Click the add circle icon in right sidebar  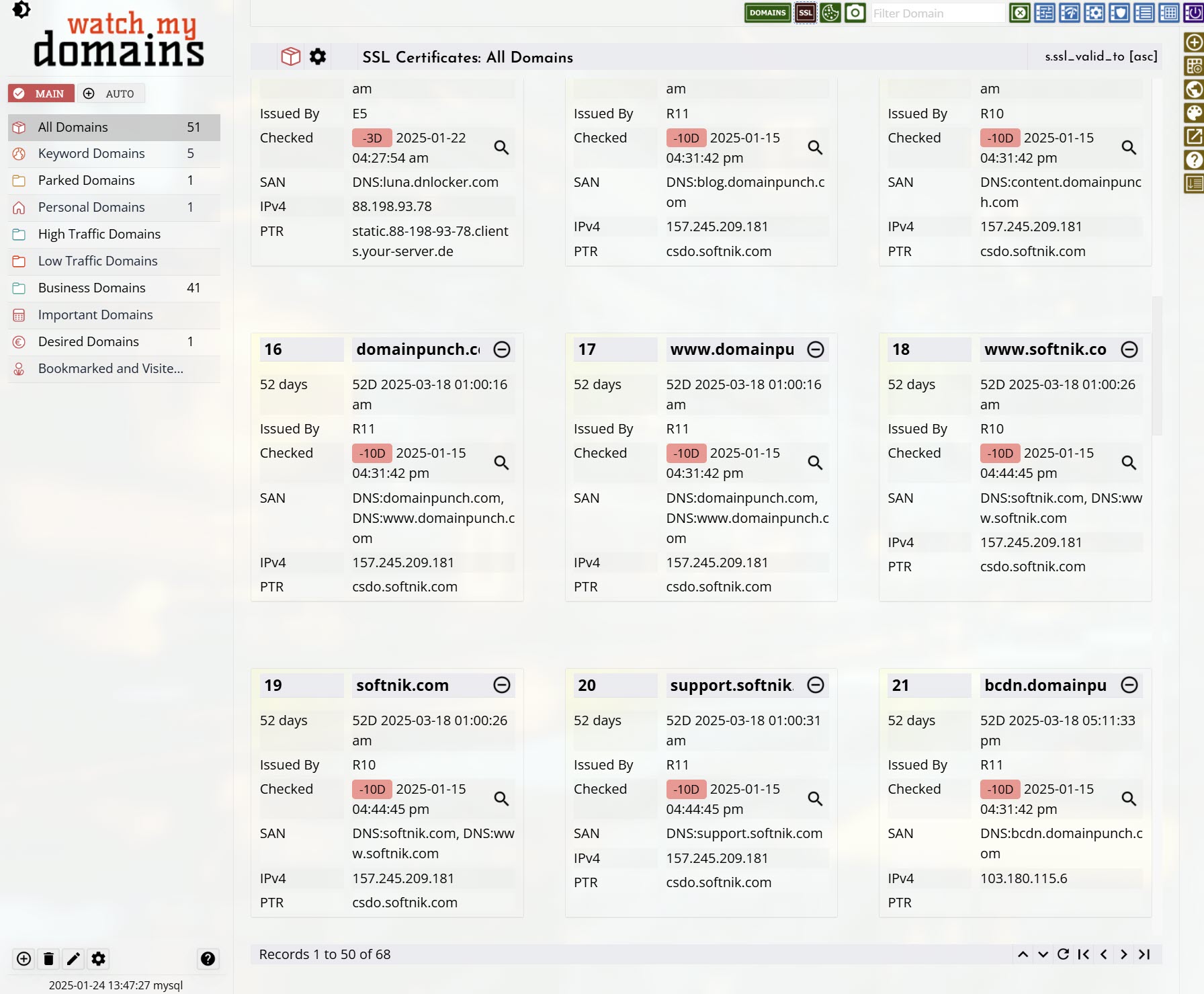pyautogui.click(x=1194, y=42)
